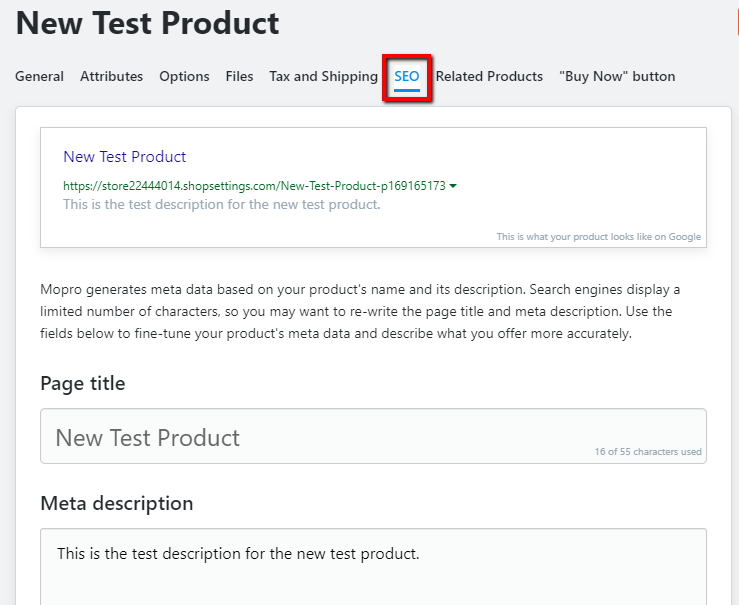
Task: Select the Files tab
Action: [239, 76]
